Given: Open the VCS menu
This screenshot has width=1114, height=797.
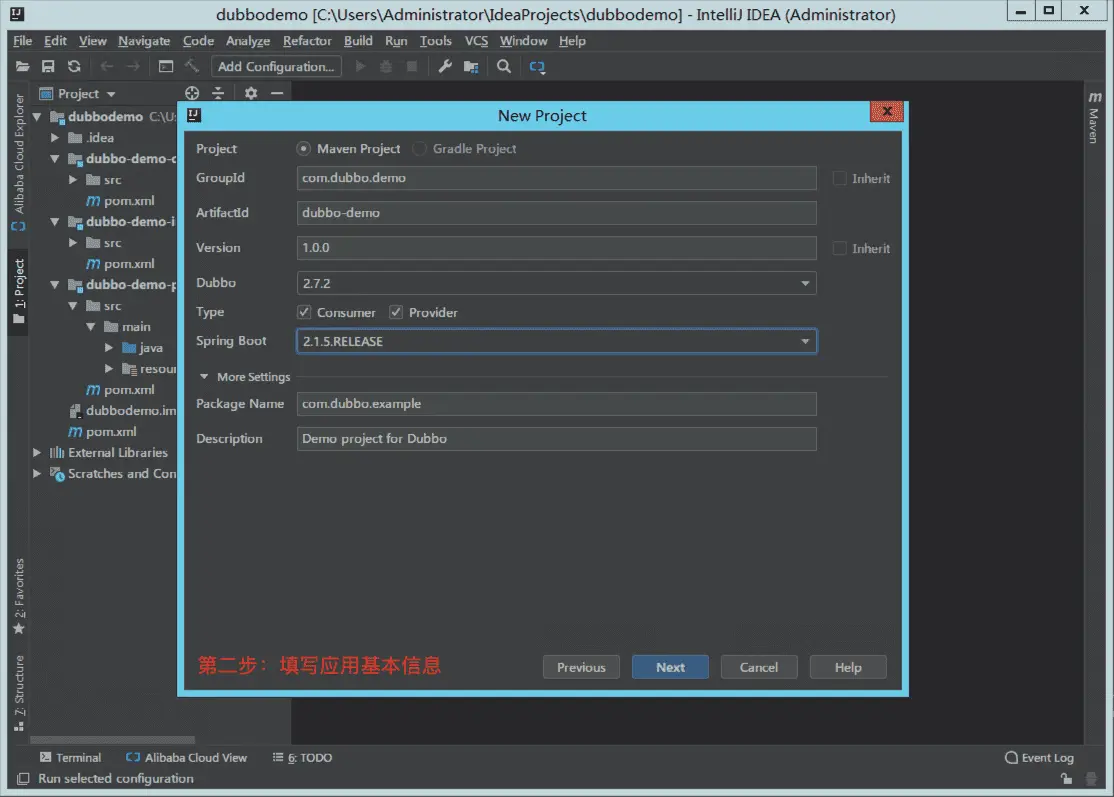Looking at the screenshot, I should (476, 41).
